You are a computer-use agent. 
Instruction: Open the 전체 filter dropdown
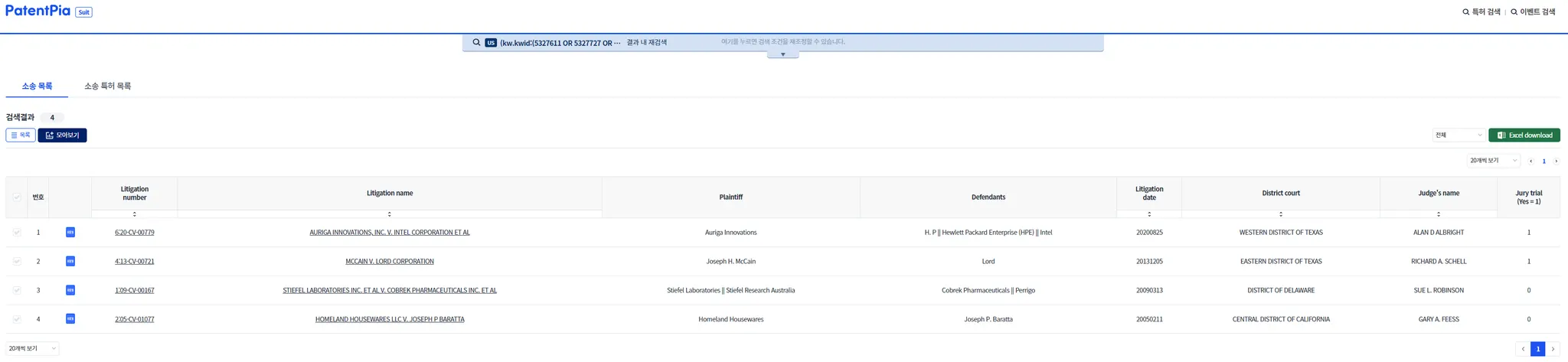(x=1459, y=135)
